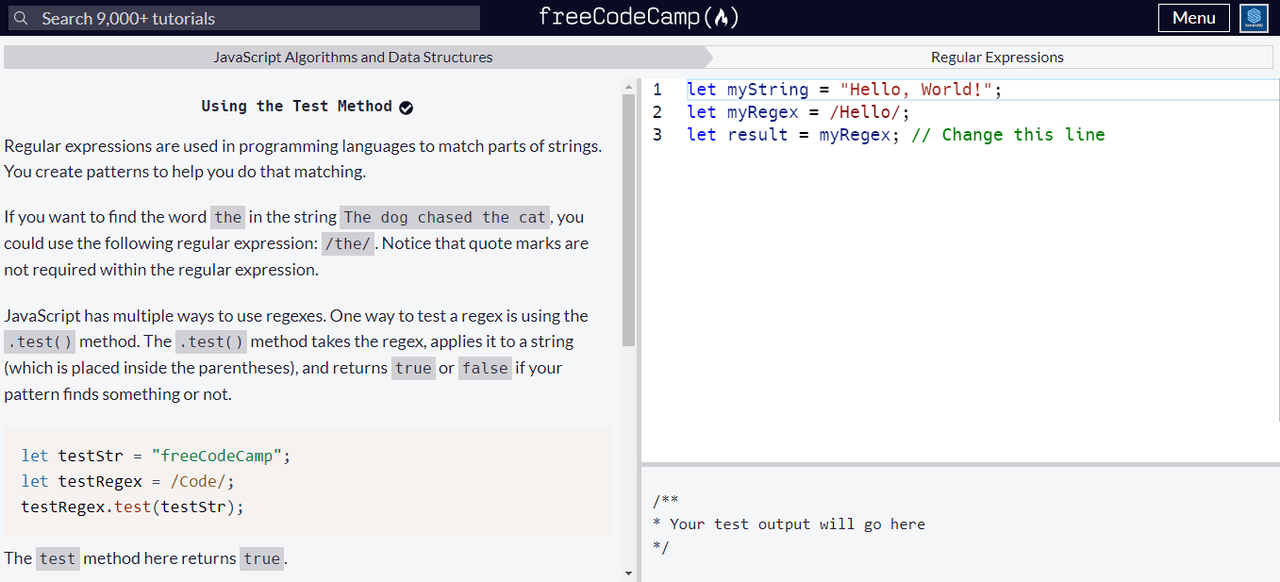
Task: Place cursor on the "Change this line" comment
Action: pyautogui.click(x=1022, y=134)
